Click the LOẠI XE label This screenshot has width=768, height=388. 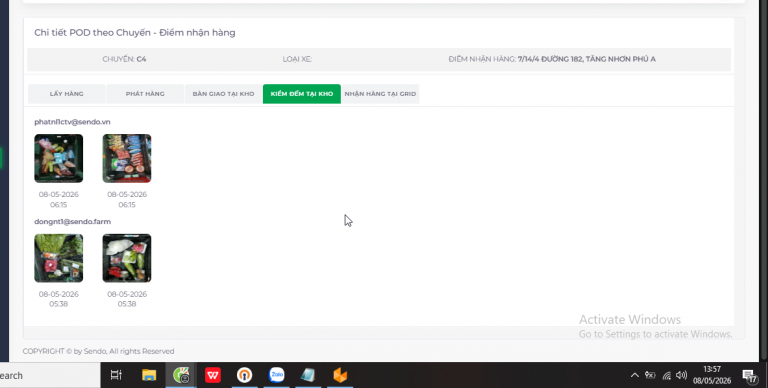tap(297, 59)
